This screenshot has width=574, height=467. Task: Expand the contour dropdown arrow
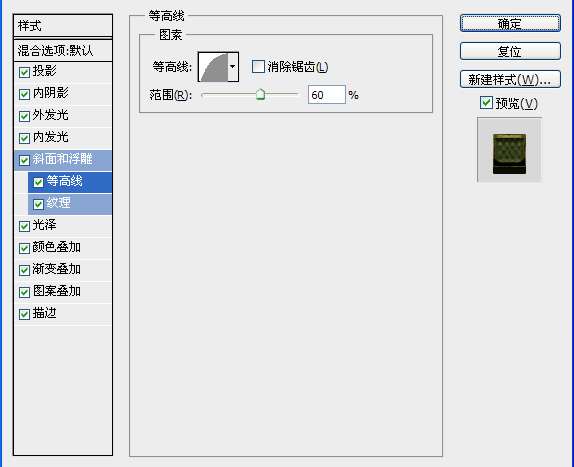point(233,67)
